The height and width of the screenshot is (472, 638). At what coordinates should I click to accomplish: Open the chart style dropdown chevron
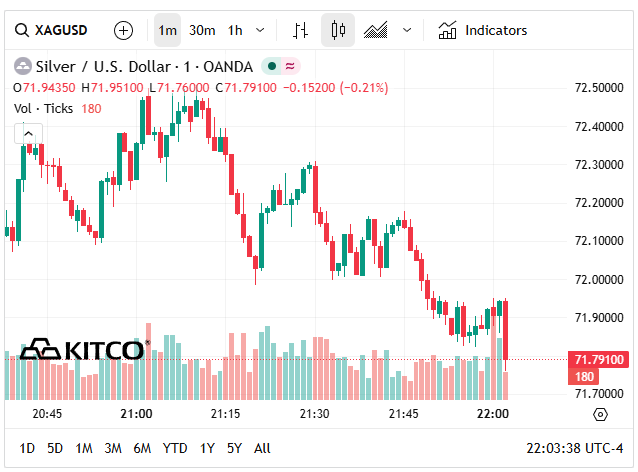406,30
